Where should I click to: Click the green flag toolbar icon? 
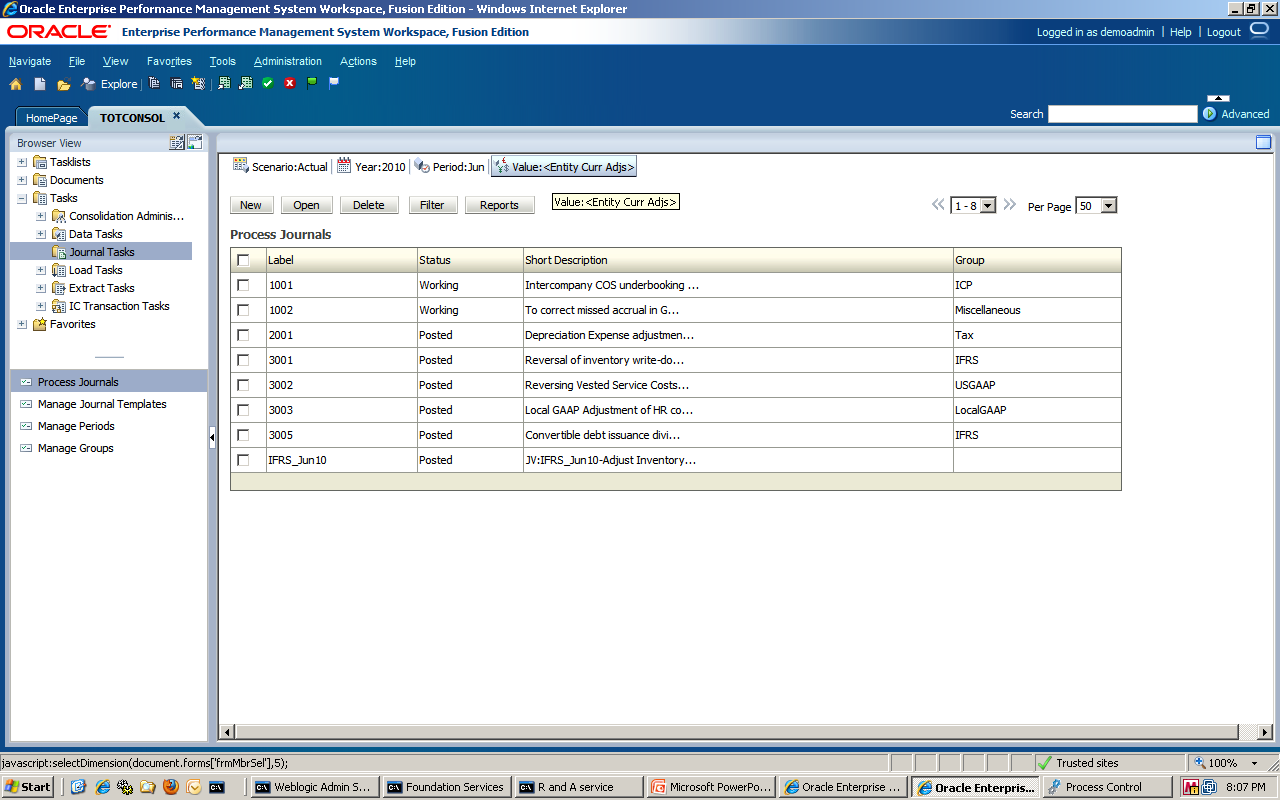click(312, 83)
